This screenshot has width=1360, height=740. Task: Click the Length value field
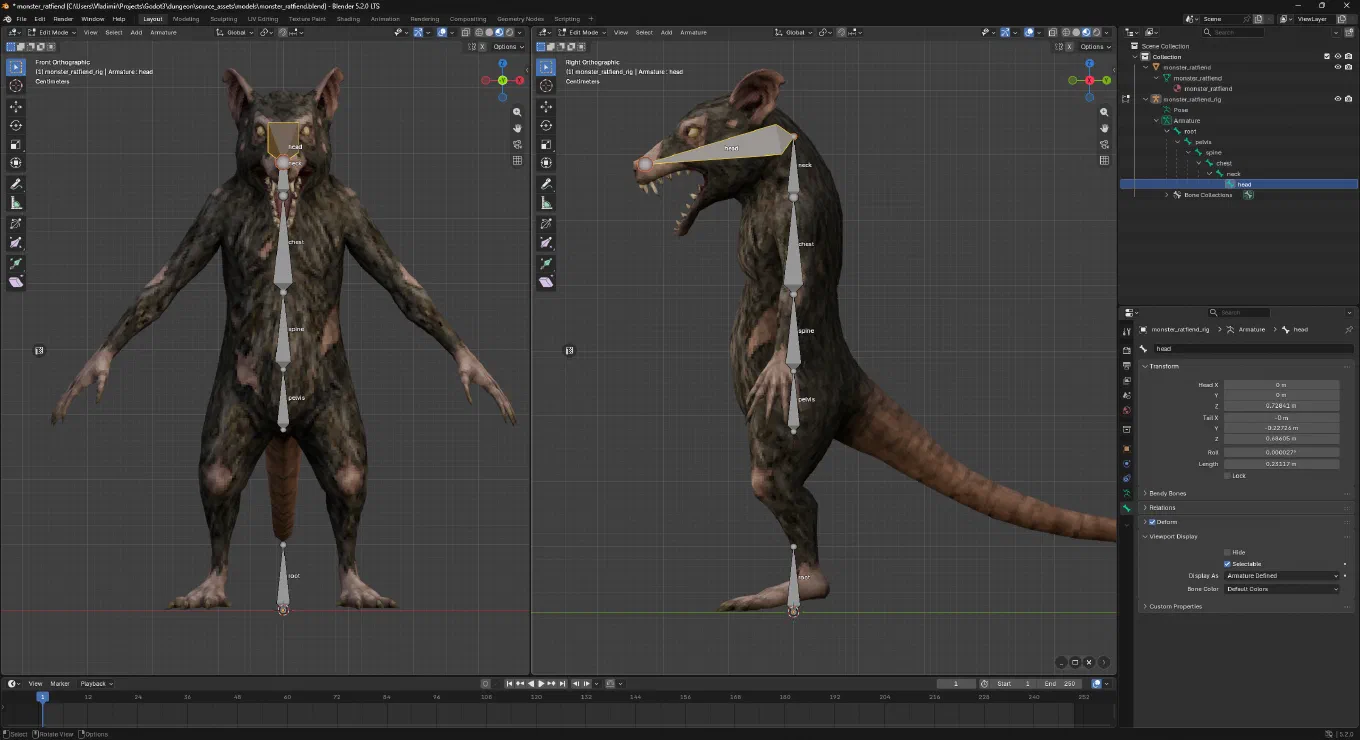(1282, 464)
